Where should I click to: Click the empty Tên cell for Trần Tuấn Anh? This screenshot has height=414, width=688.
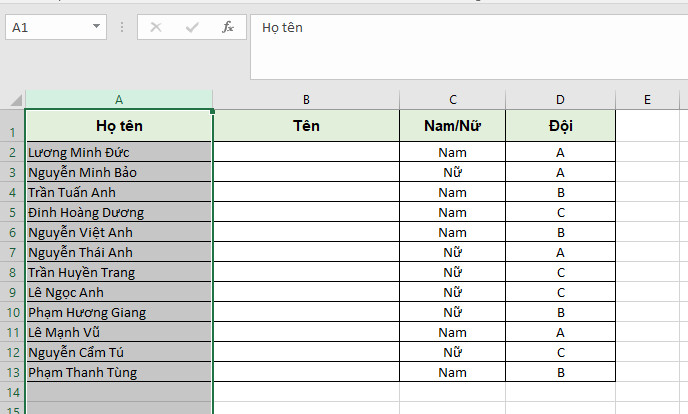(x=306, y=192)
